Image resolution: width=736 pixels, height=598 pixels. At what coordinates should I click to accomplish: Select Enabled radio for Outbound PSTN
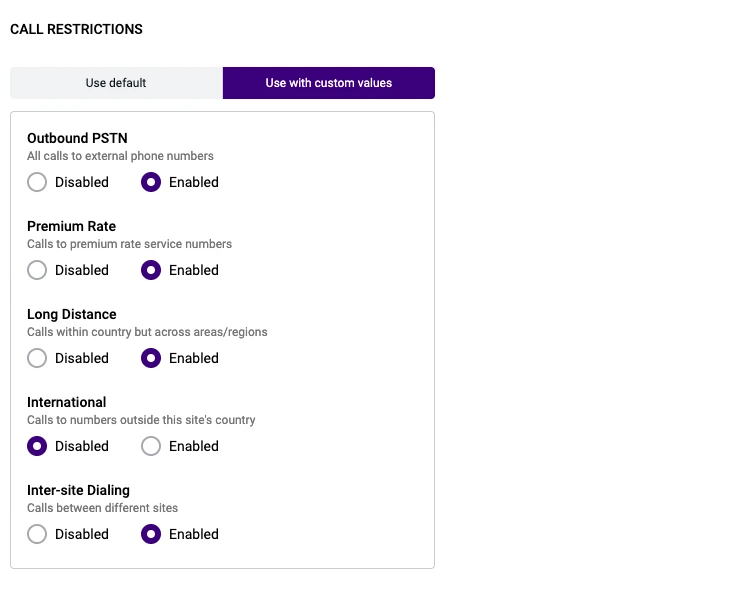pyautogui.click(x=151, y=182)
